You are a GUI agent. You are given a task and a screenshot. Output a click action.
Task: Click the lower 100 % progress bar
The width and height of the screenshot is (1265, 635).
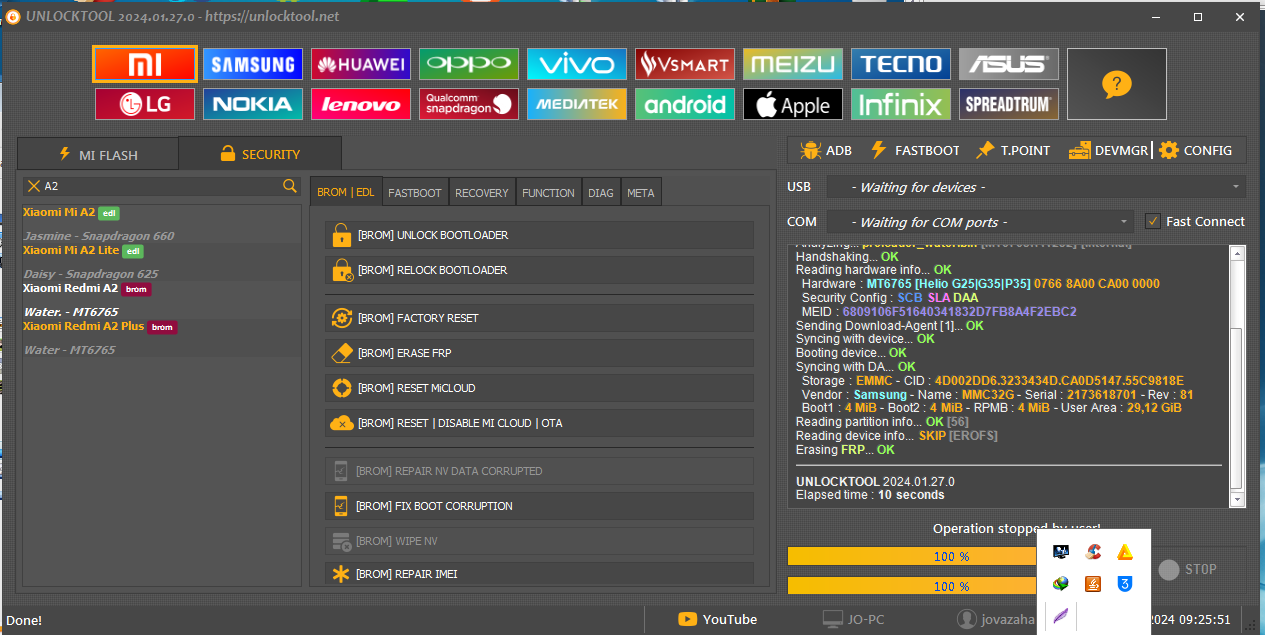[912, 585]
